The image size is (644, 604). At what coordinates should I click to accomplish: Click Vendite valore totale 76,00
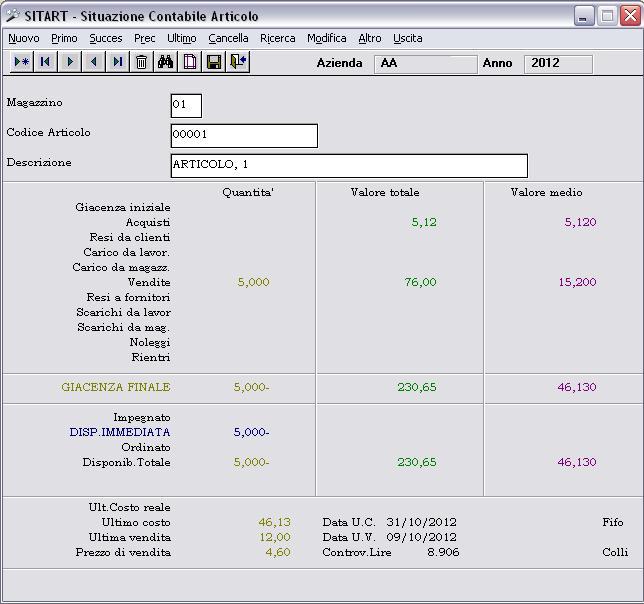[x=420, y=282]
